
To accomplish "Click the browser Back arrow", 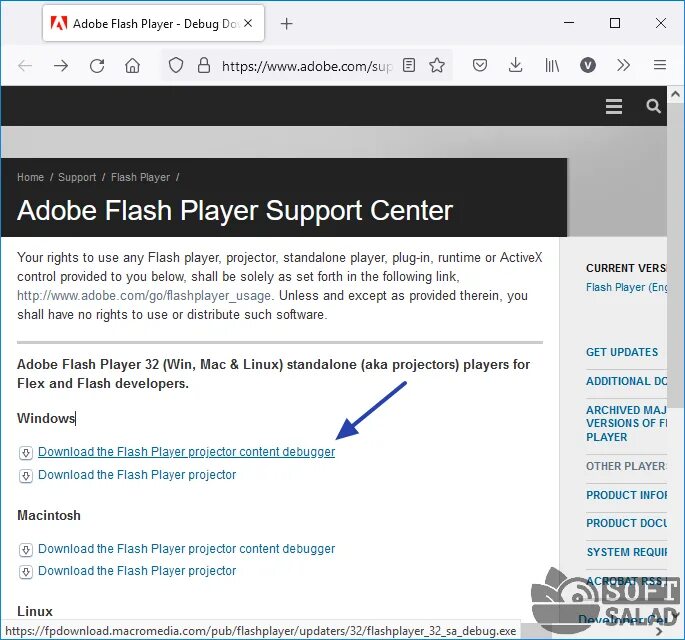I will coord(25,66).
